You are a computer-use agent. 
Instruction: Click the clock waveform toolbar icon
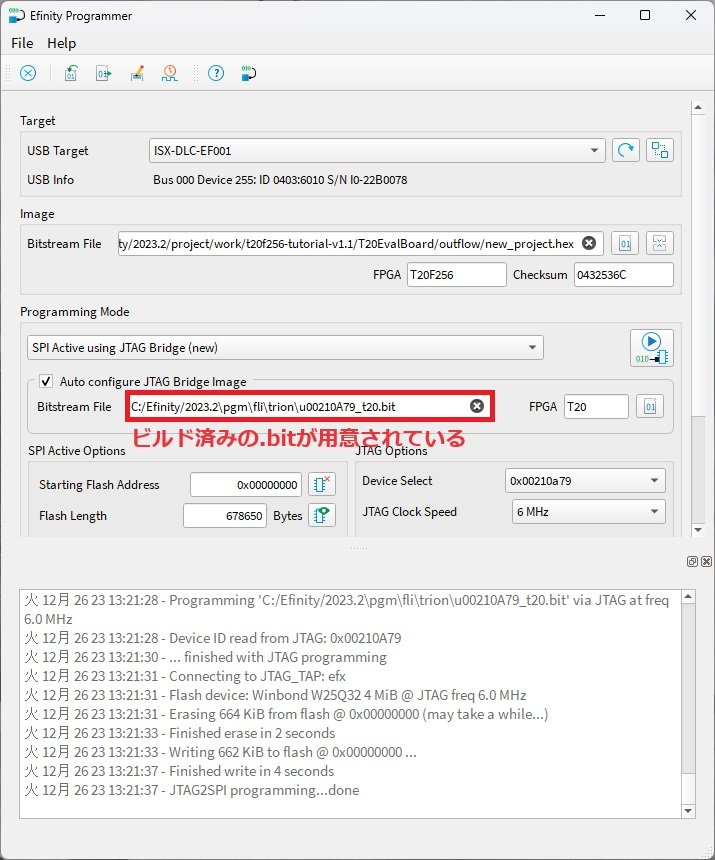pyautogui.click(x=170, y=73)
